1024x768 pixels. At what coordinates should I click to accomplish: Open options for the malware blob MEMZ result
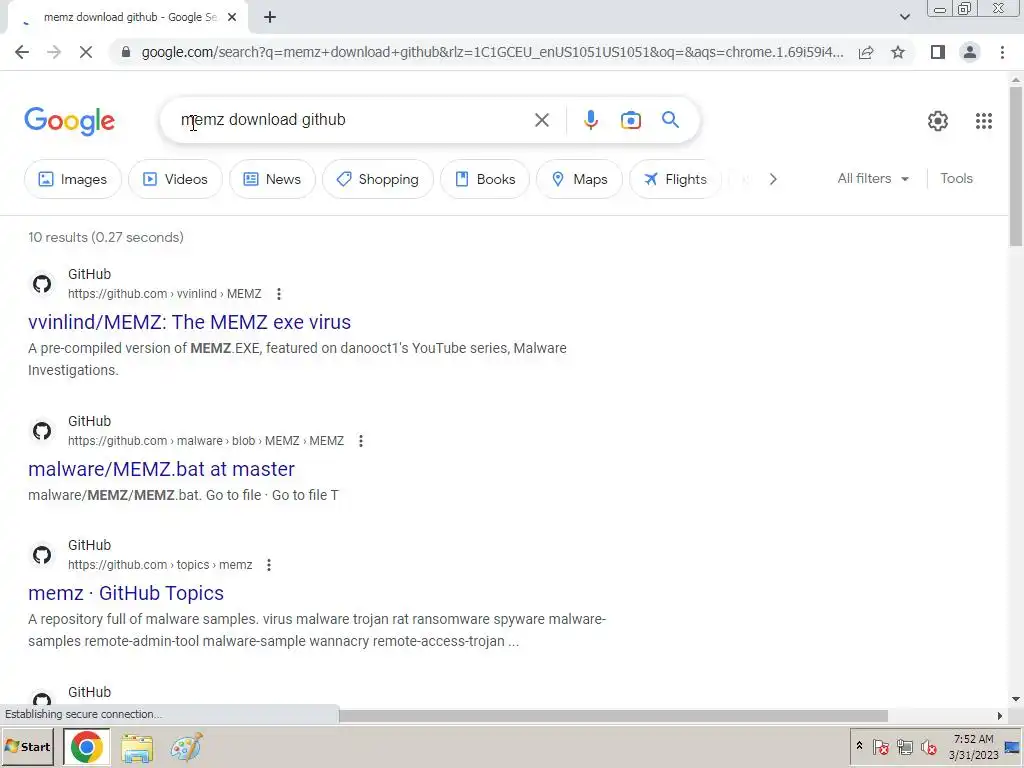360,441
